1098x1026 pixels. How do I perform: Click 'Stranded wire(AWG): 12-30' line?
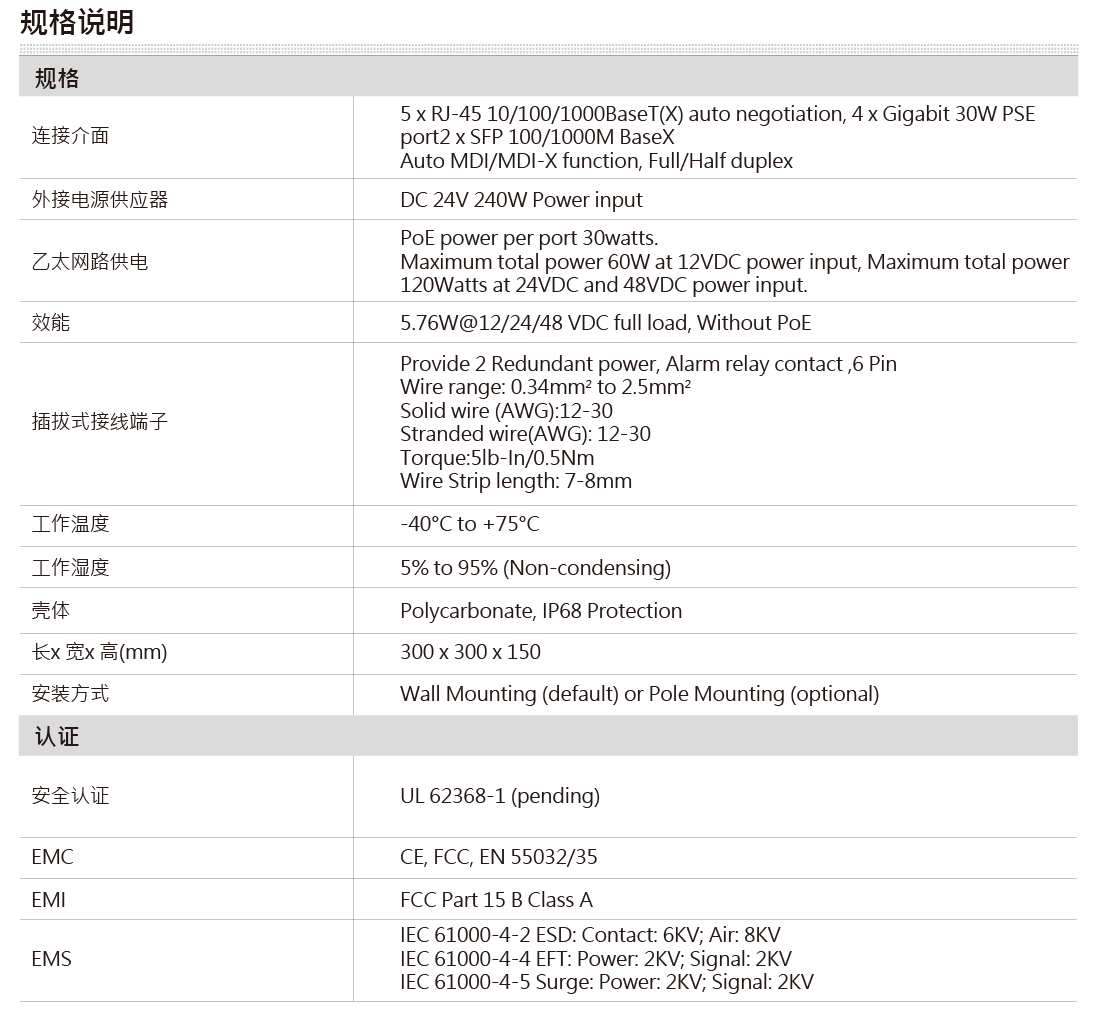(x=525, y=434)
